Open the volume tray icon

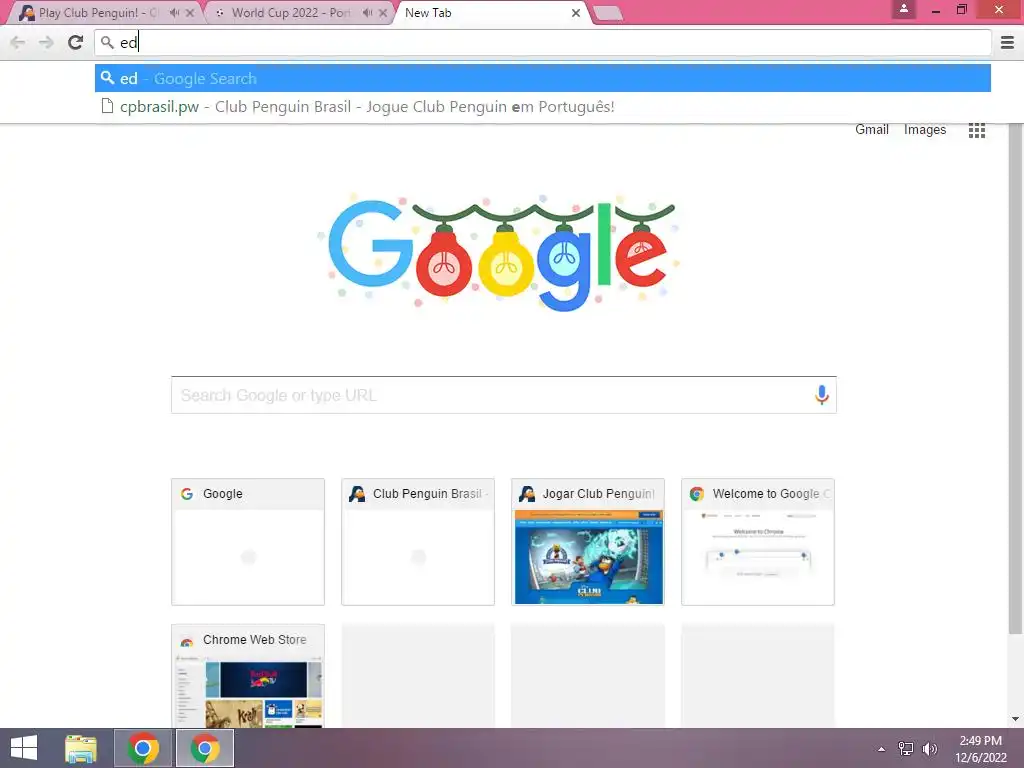coord(930,749)
